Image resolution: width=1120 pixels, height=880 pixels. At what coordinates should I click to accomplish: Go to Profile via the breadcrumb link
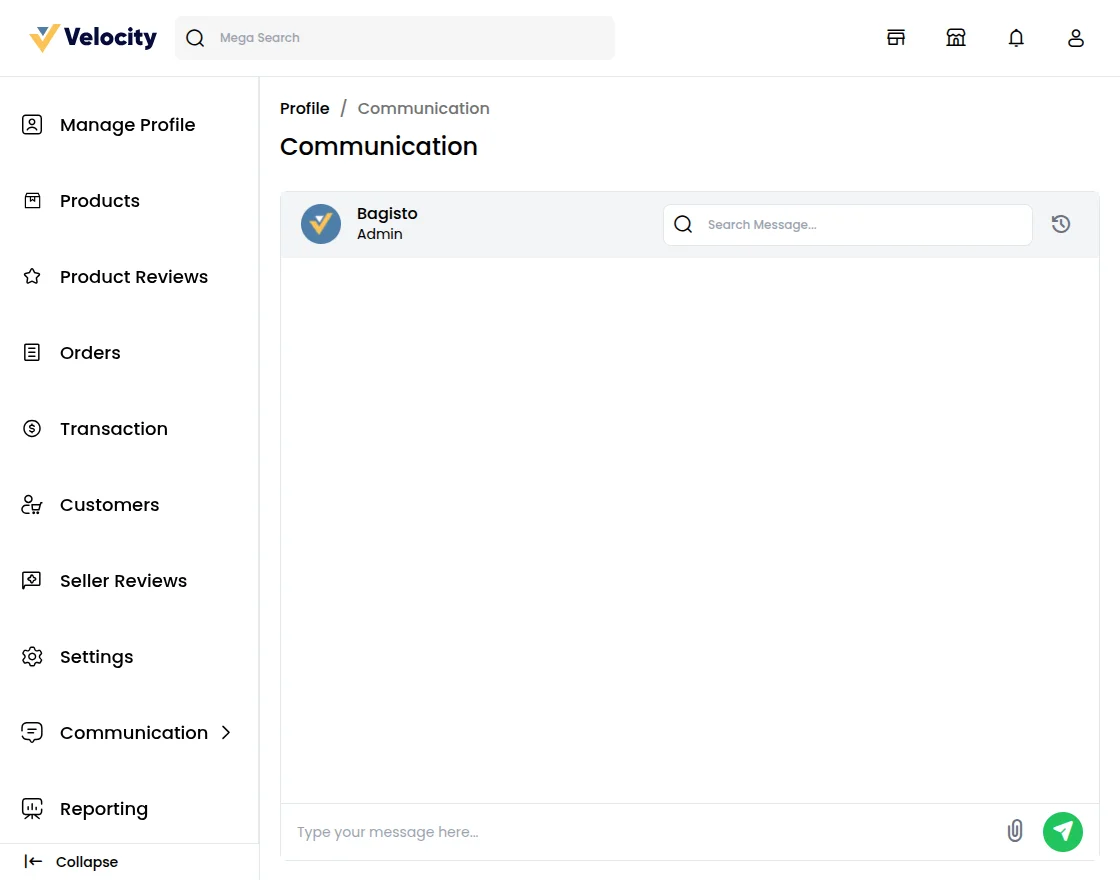(305, 108)
